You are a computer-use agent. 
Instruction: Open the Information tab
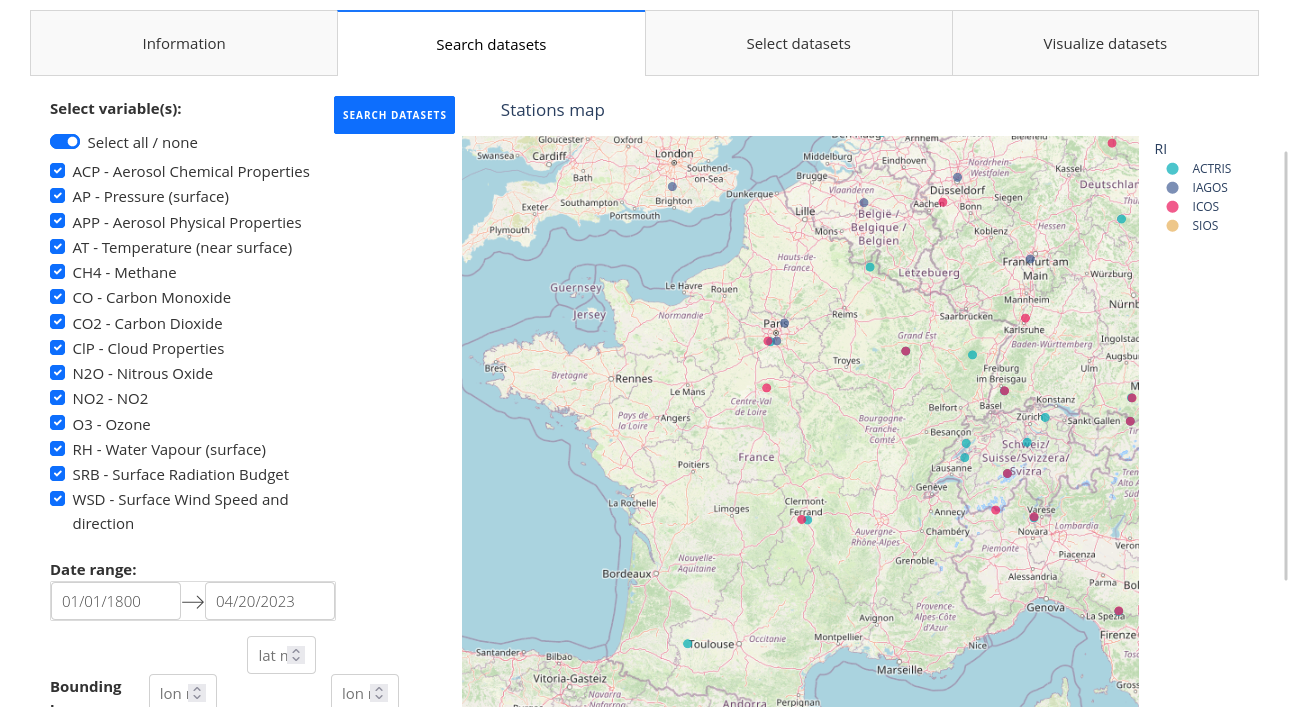click(184, 44)
